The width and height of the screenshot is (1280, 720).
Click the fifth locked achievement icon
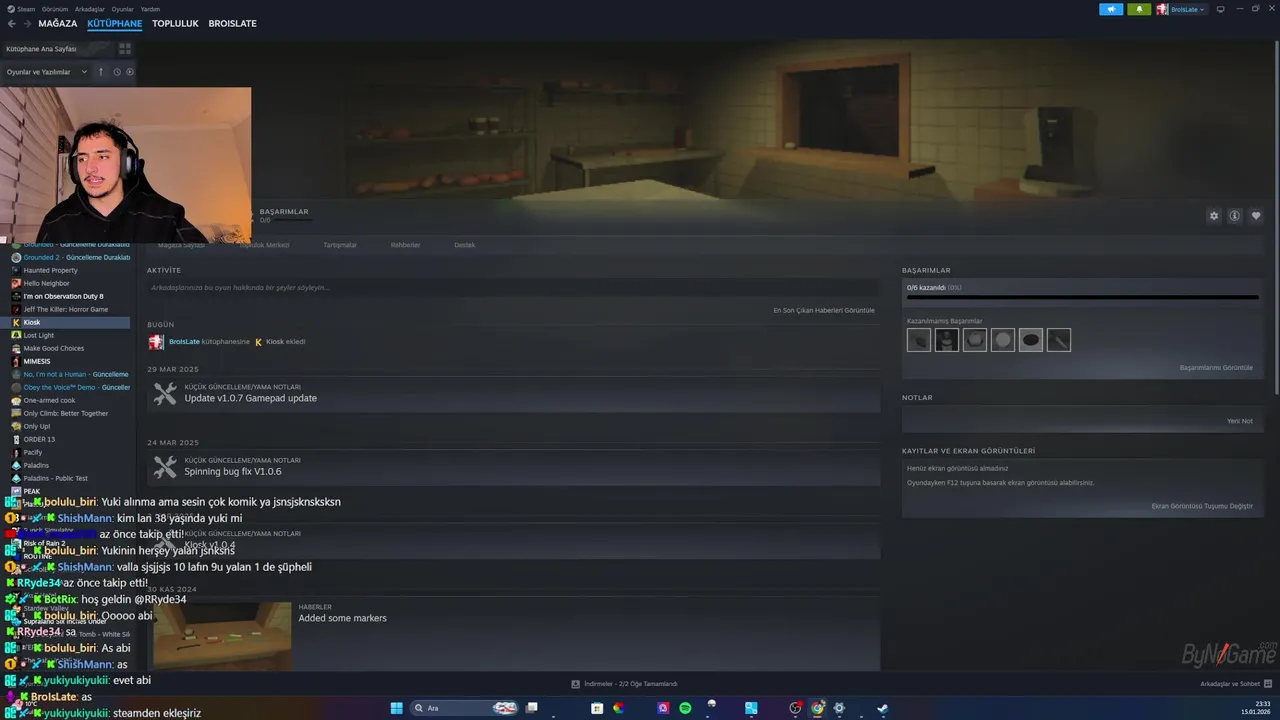click(x=1031, y=340)
